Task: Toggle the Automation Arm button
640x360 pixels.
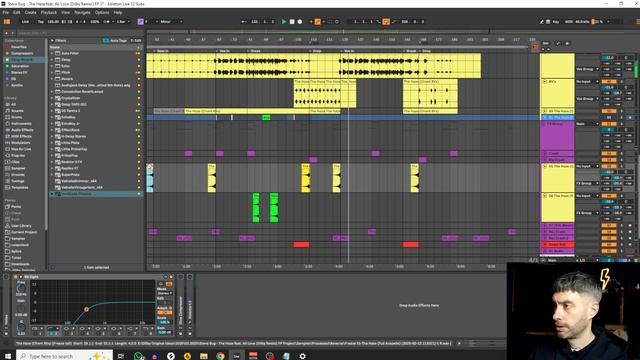Action: click(318, 22)
